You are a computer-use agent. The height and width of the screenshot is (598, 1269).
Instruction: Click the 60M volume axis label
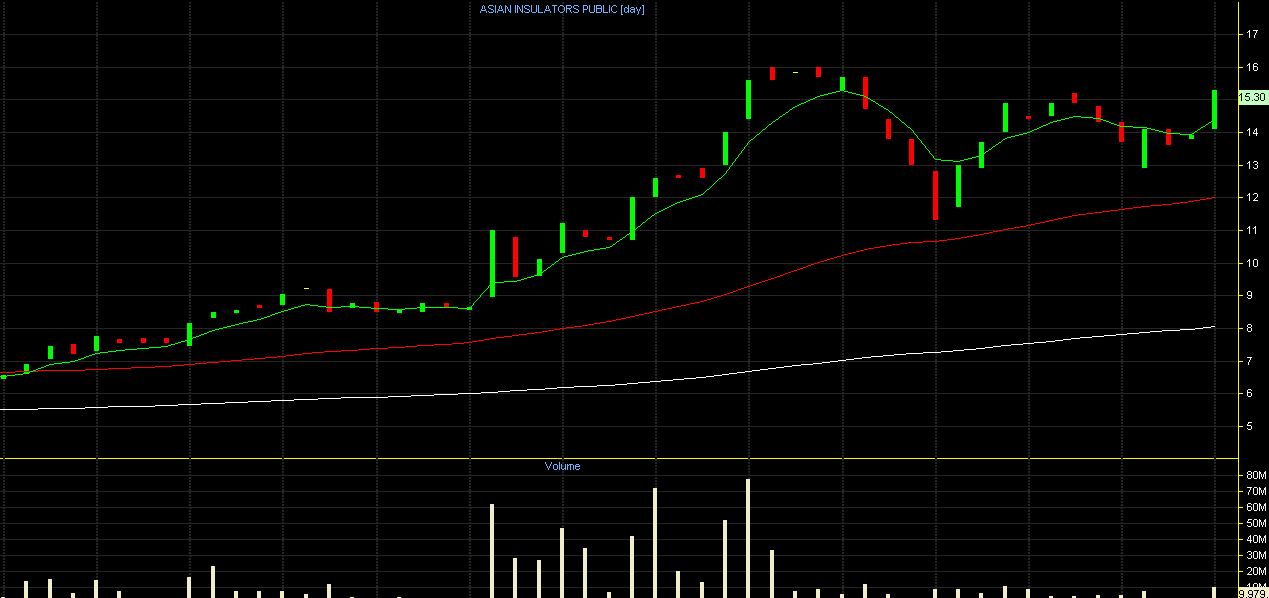click(1254, 508)
